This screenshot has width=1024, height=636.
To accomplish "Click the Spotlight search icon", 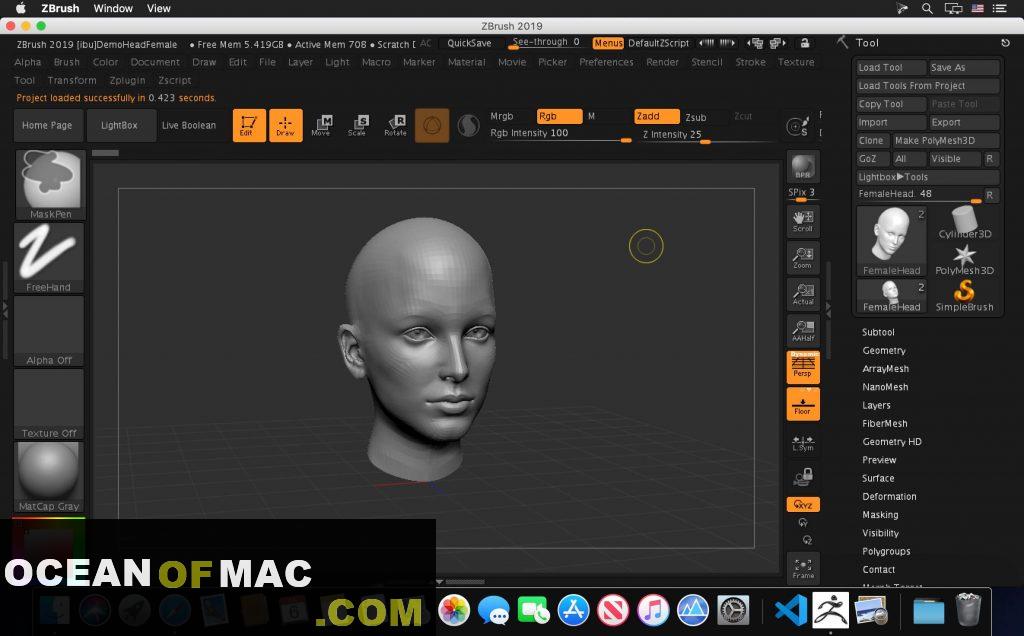I will (927, 8).
